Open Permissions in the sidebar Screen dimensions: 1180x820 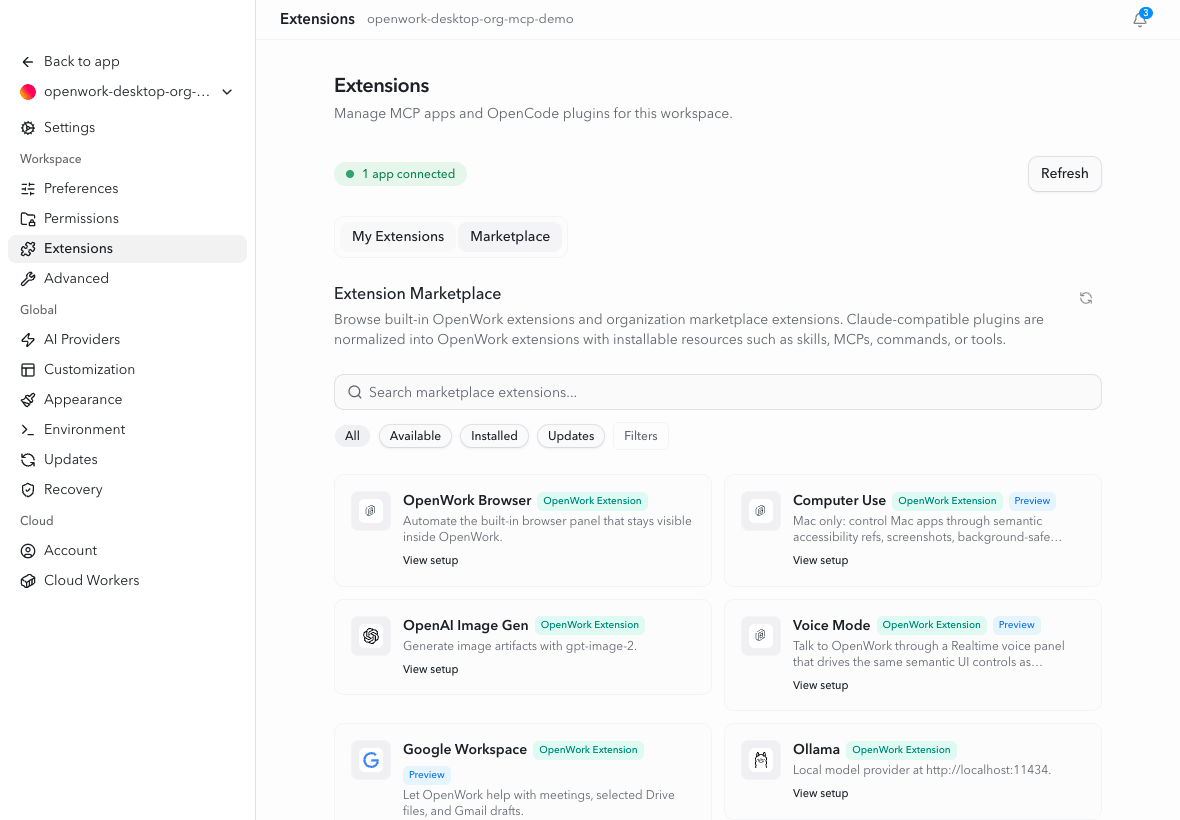coord(127,219)
